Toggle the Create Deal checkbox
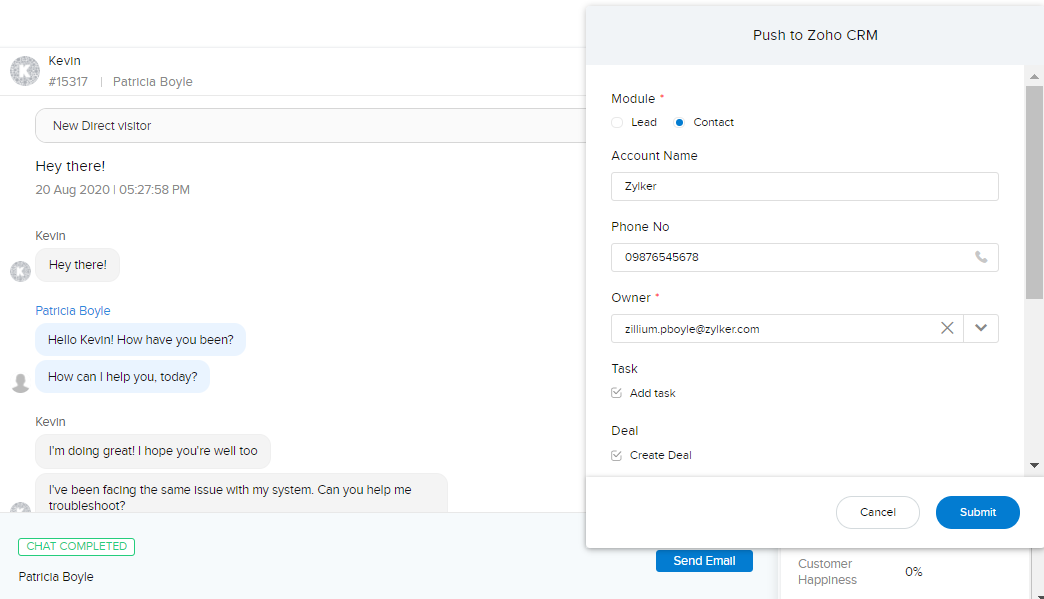The width and height of the screenshot is (1044, 599). (x=617, y=455)
